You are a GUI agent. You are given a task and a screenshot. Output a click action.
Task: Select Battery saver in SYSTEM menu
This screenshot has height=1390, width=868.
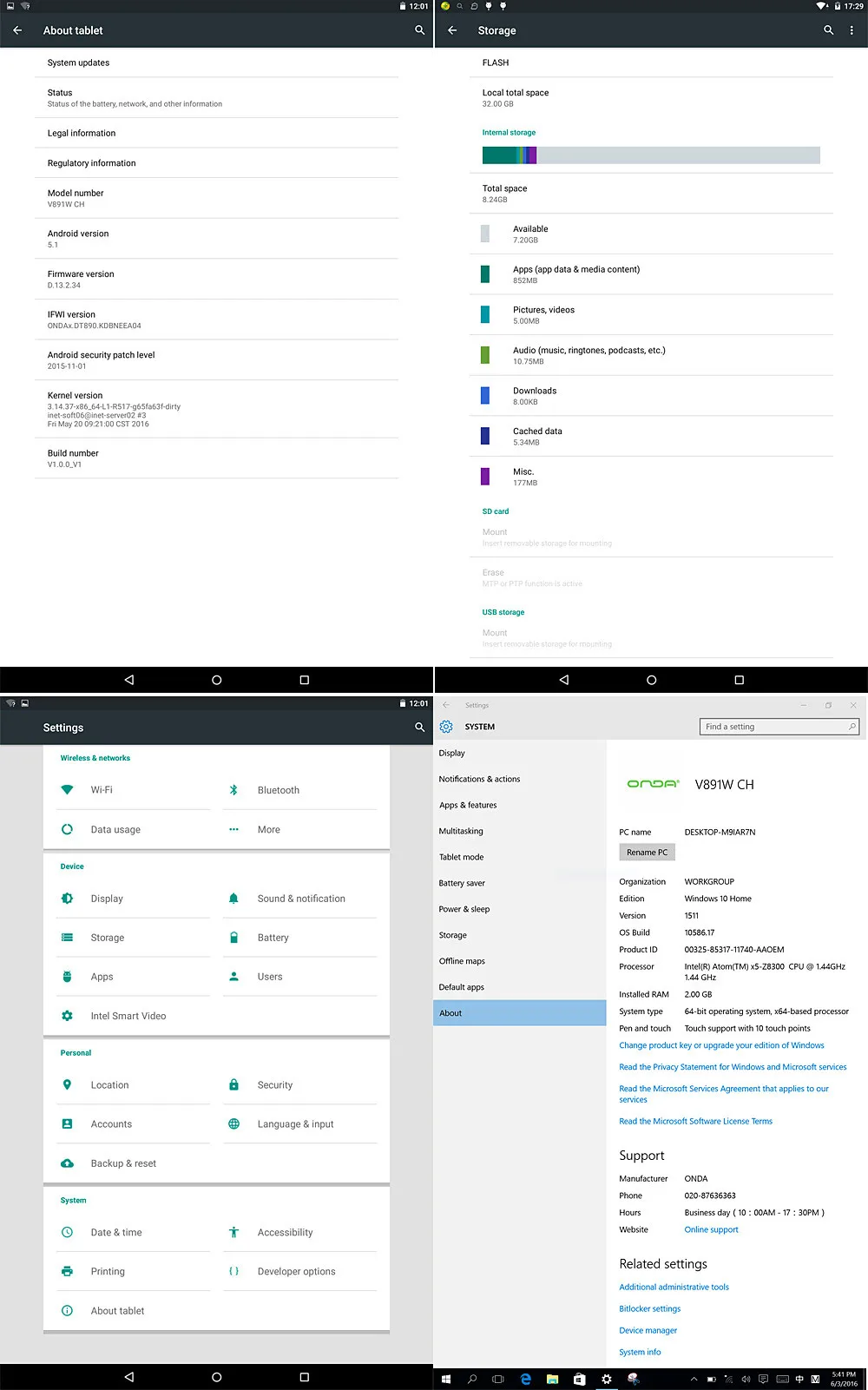[x=520, y=884]
